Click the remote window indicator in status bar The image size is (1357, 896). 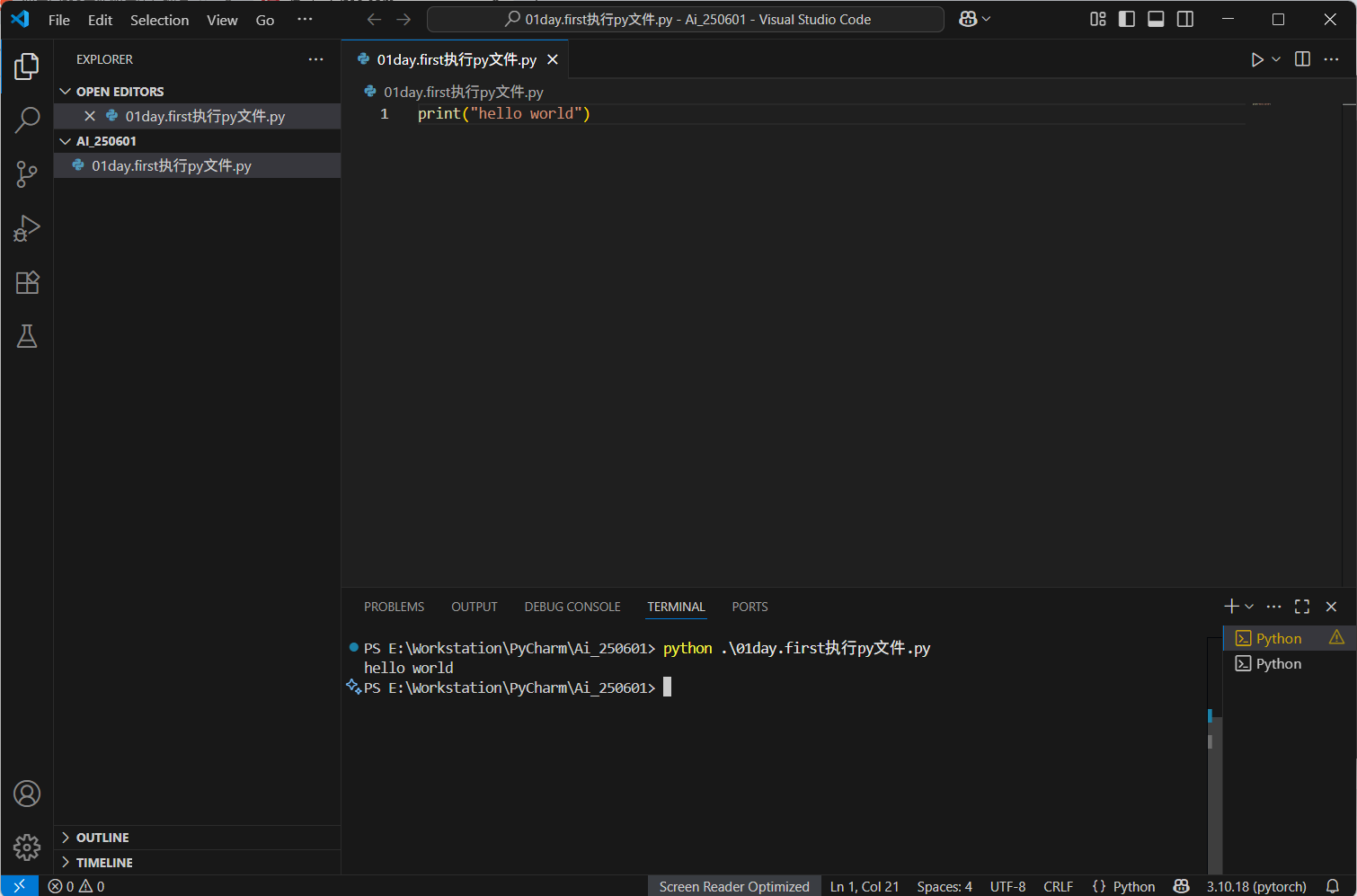19,886
